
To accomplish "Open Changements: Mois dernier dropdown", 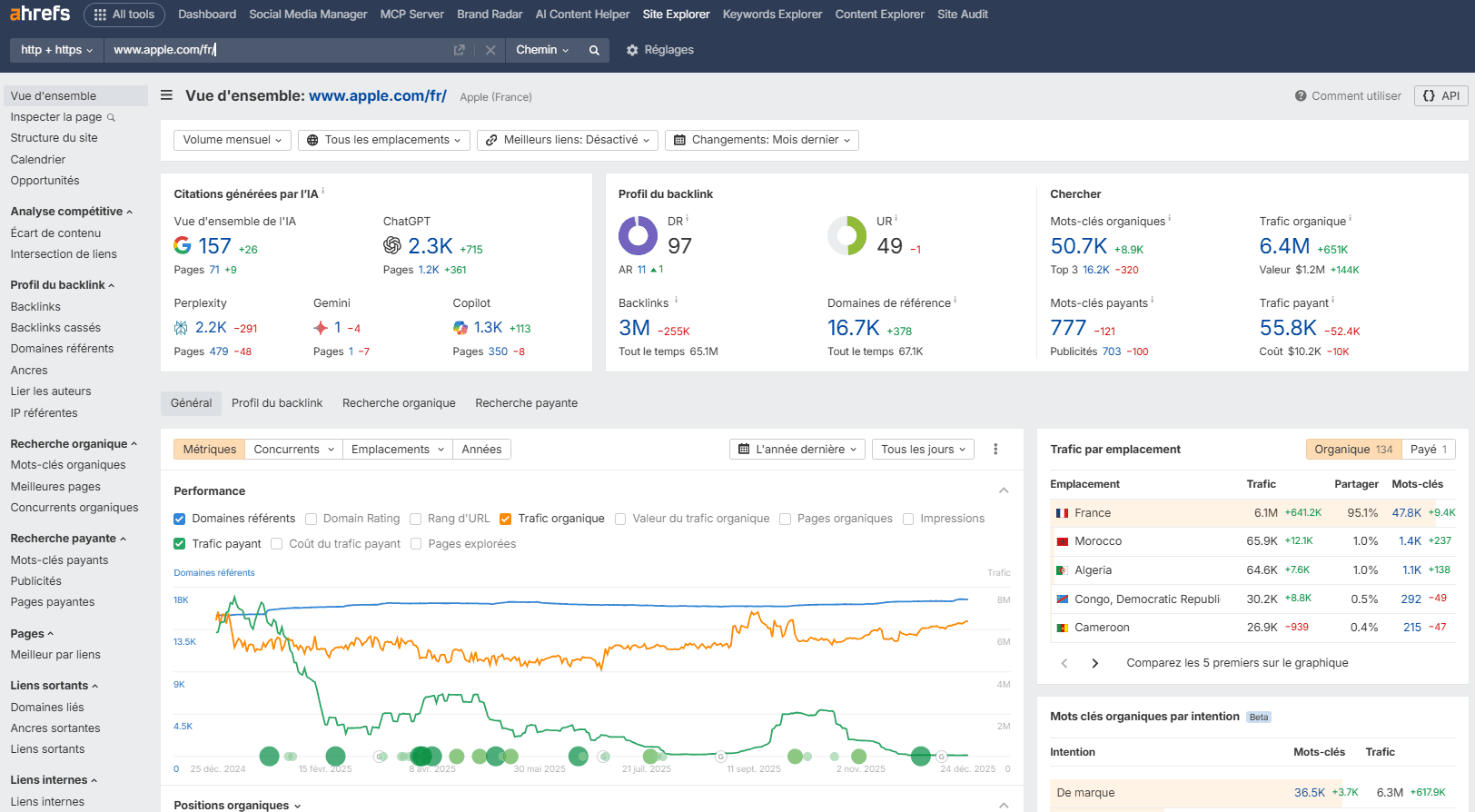I will coord(762,140).
